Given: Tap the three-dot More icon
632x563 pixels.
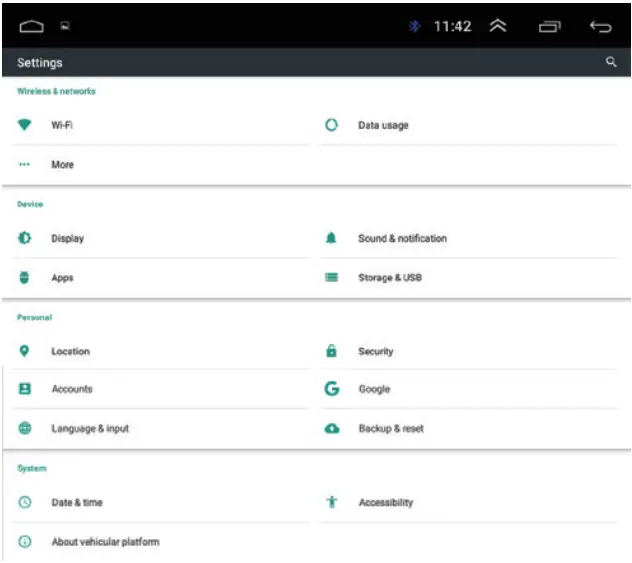Looking at the screenshot, I should [24, 164].
